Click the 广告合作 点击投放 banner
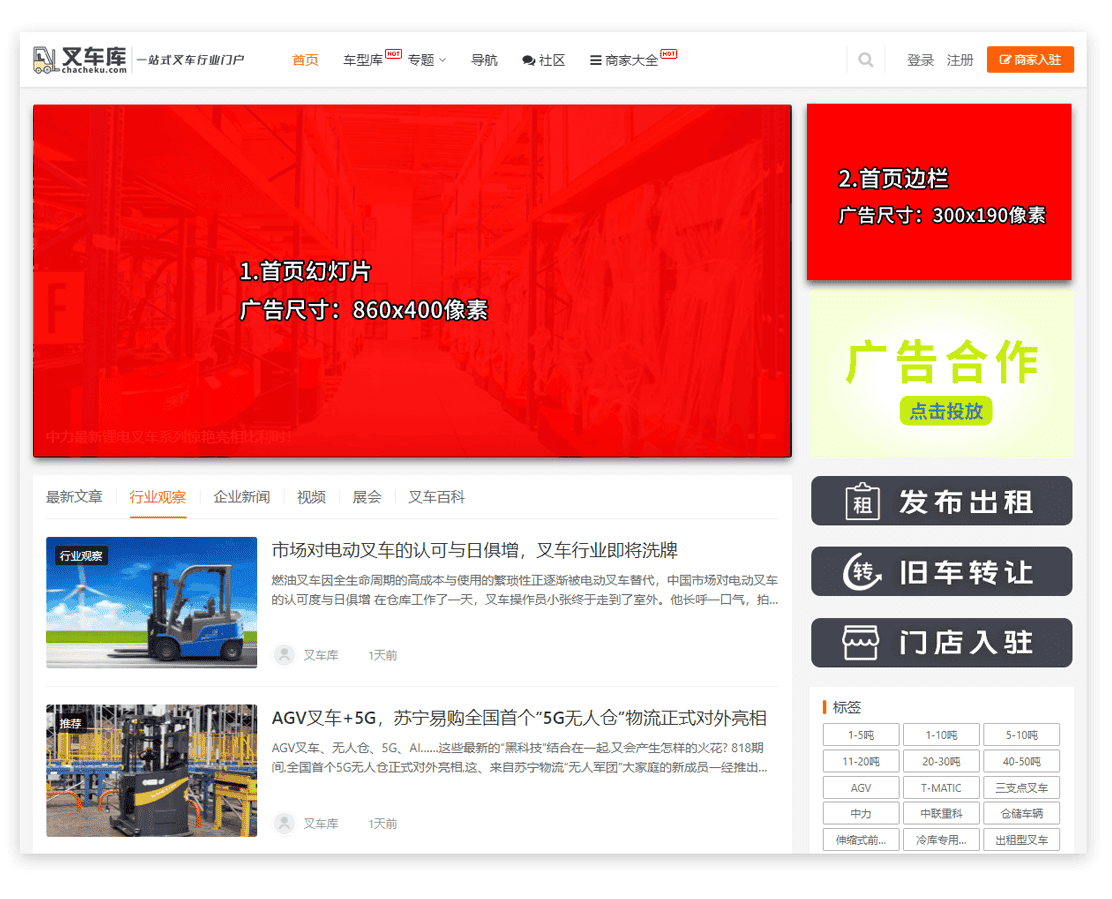The height and width of the screenshot is (899, 1112). coord(942,374)
